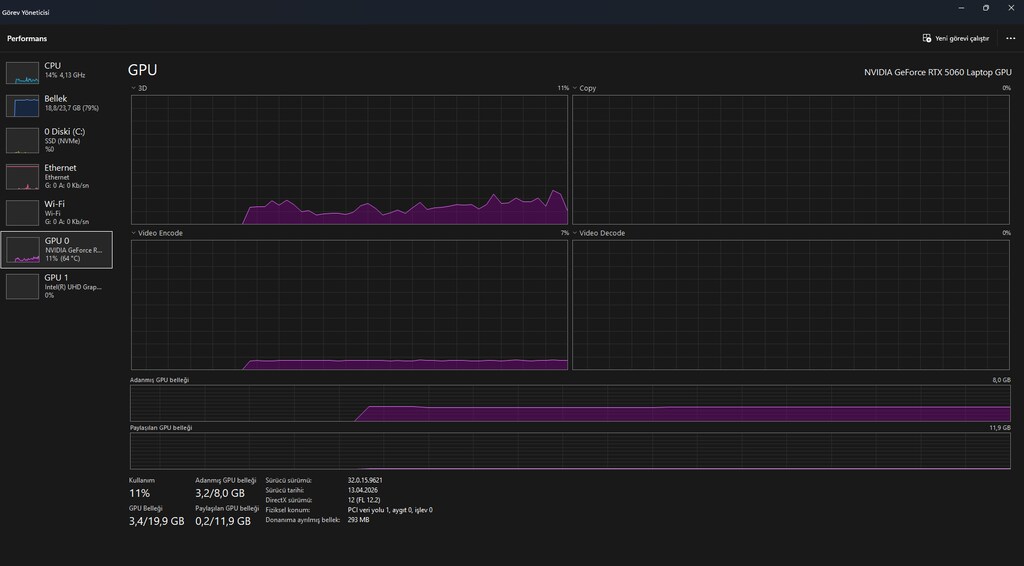Select GPU 0 NVIDIA entry

coord(57,249)
